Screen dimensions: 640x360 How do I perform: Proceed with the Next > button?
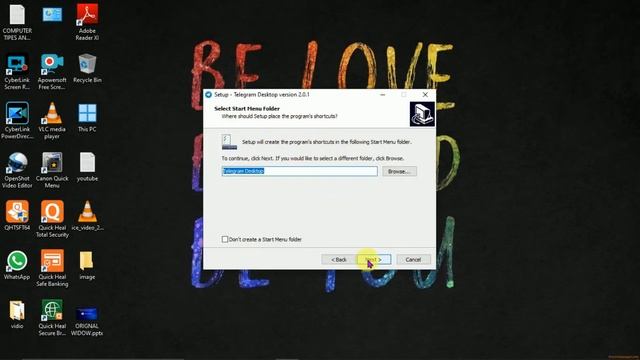[374, 260]
